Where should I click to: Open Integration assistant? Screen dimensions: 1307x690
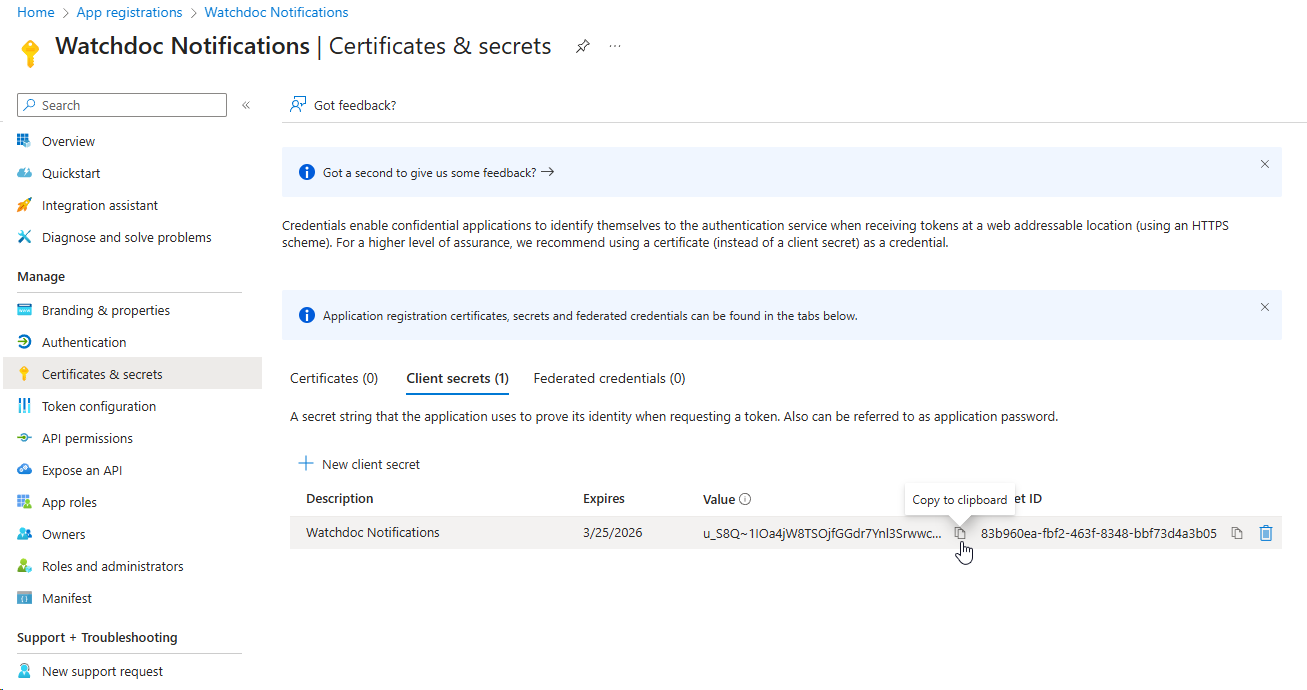click(100, 205)
